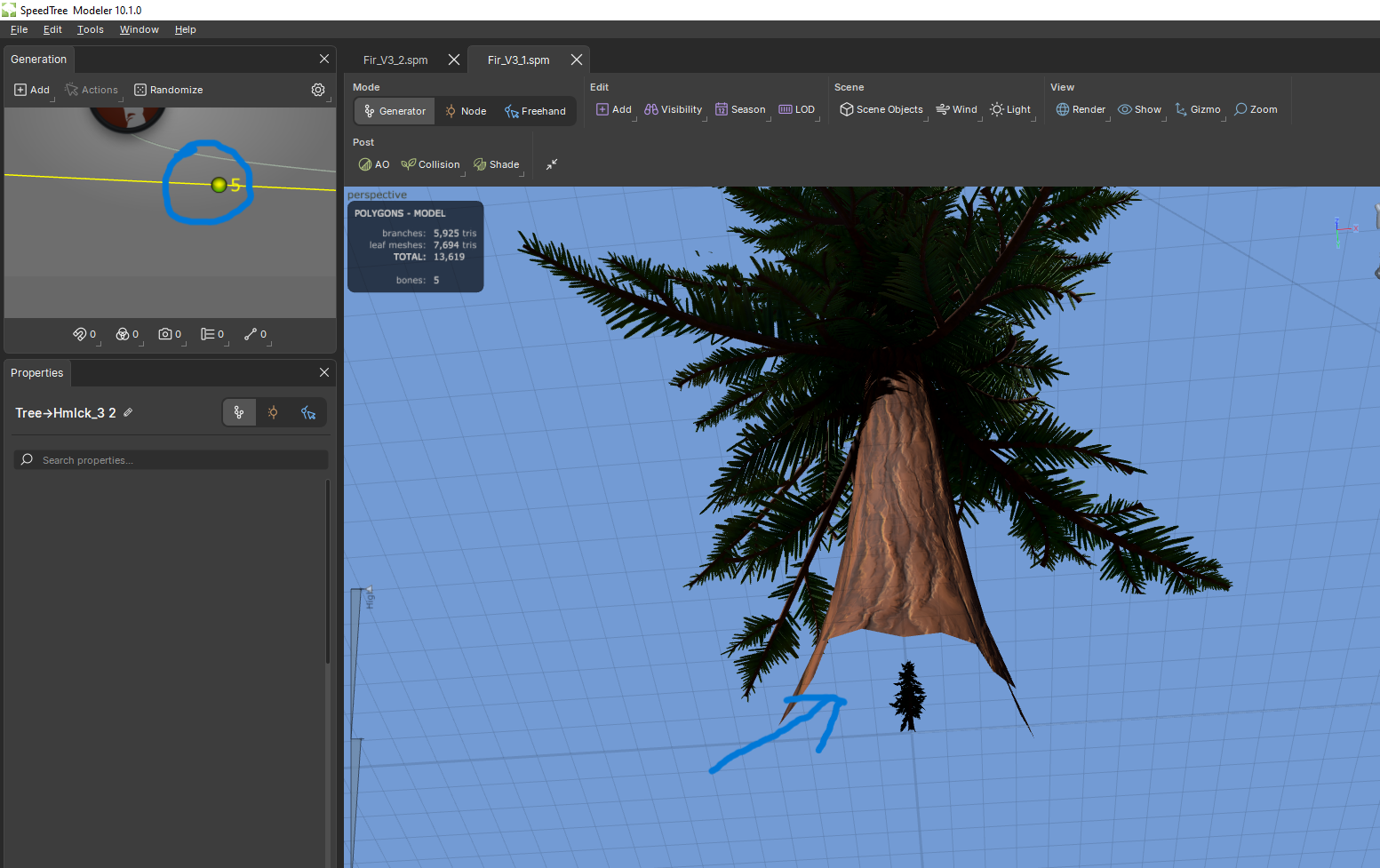The image size is (1380, 868).
Task: Click Add in the Generation panel
Action: [x=32, y=90]
